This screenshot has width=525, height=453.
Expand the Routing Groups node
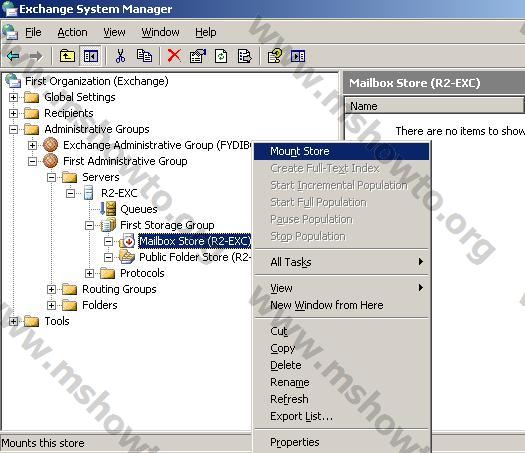[x=51, y=289]
